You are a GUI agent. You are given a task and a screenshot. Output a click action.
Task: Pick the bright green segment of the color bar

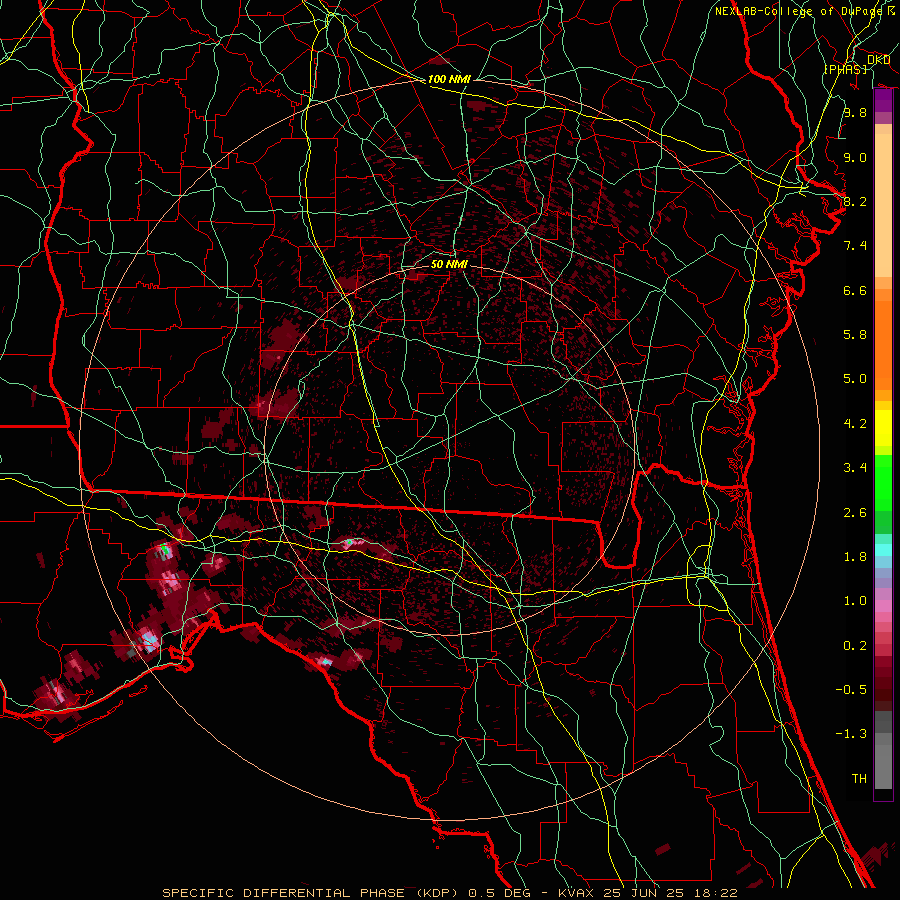click(883, 482)
